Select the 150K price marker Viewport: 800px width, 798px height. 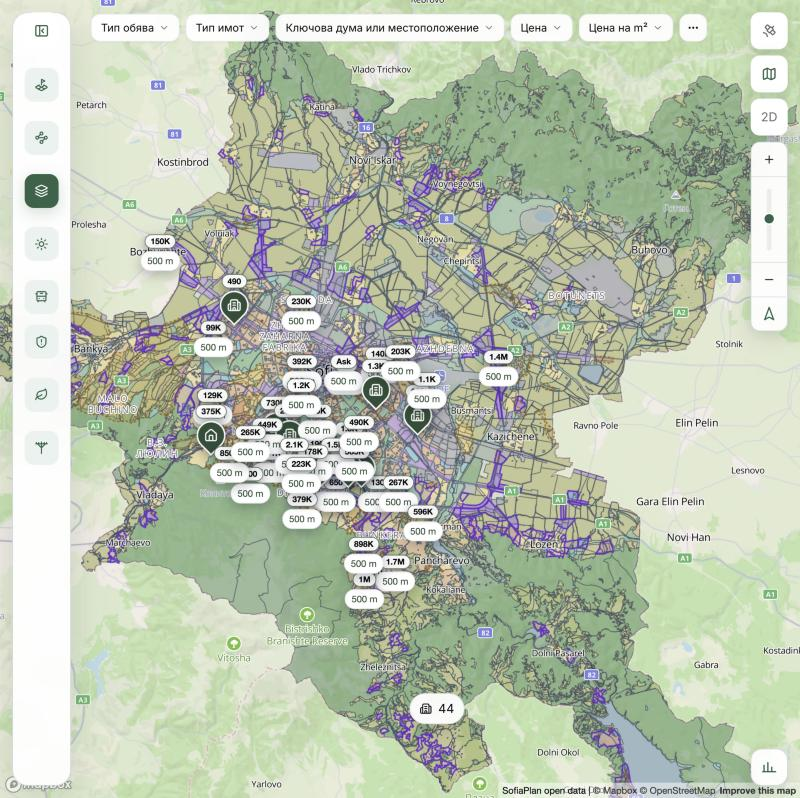pyautogui.click(x=160, y=241)
